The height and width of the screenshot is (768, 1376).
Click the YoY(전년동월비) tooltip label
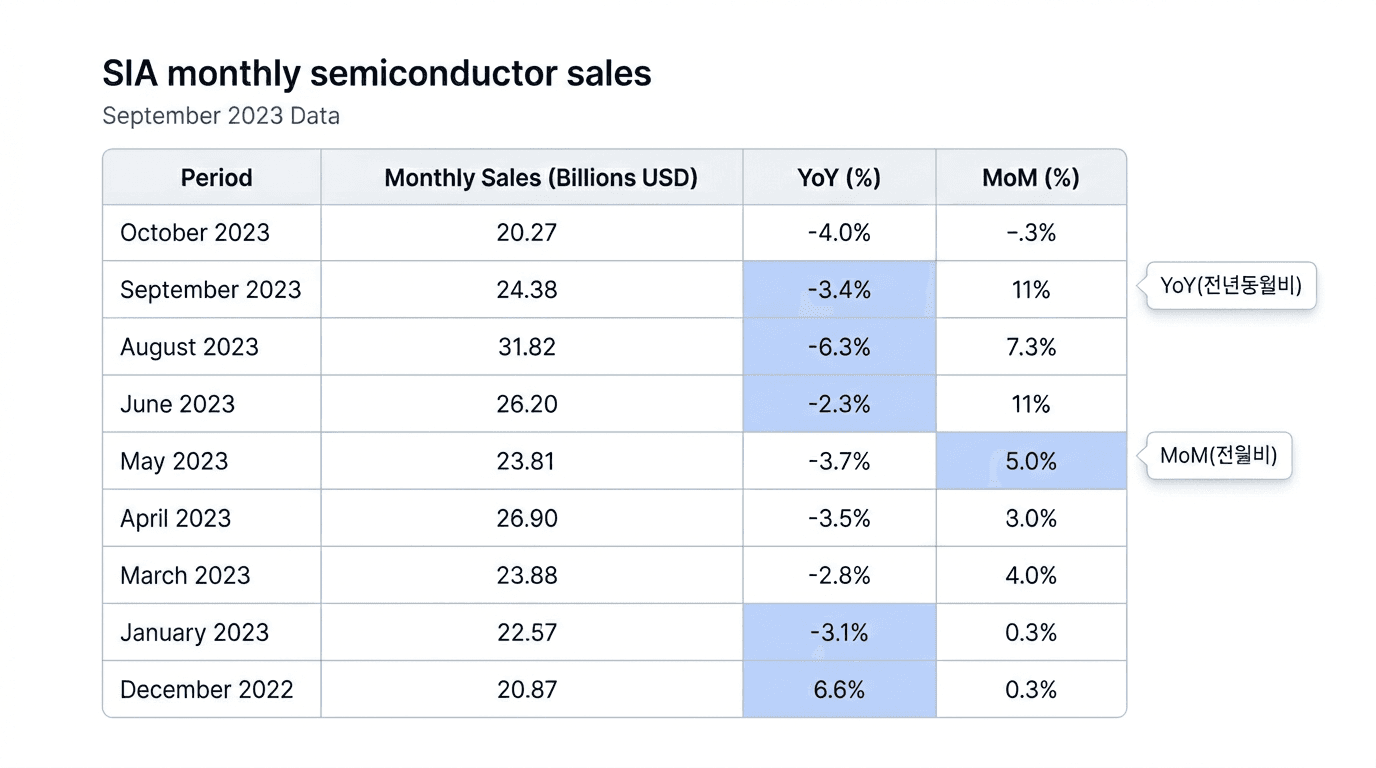pyautogui.click(x=1231, y=286)
